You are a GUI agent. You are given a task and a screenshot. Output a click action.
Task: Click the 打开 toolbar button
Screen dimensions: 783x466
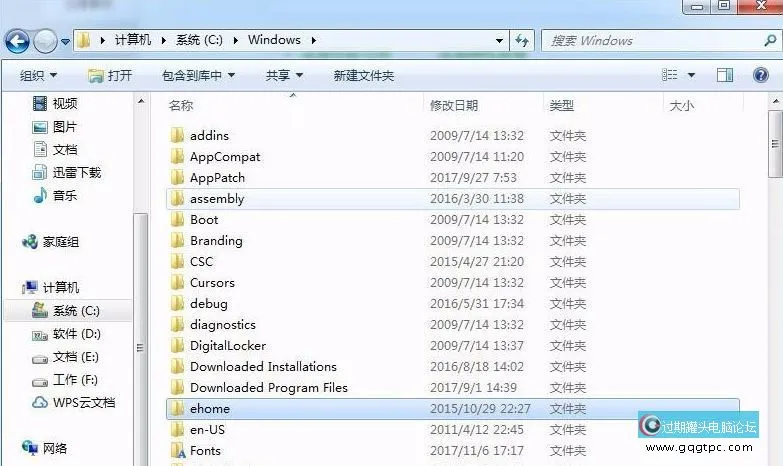110,75
